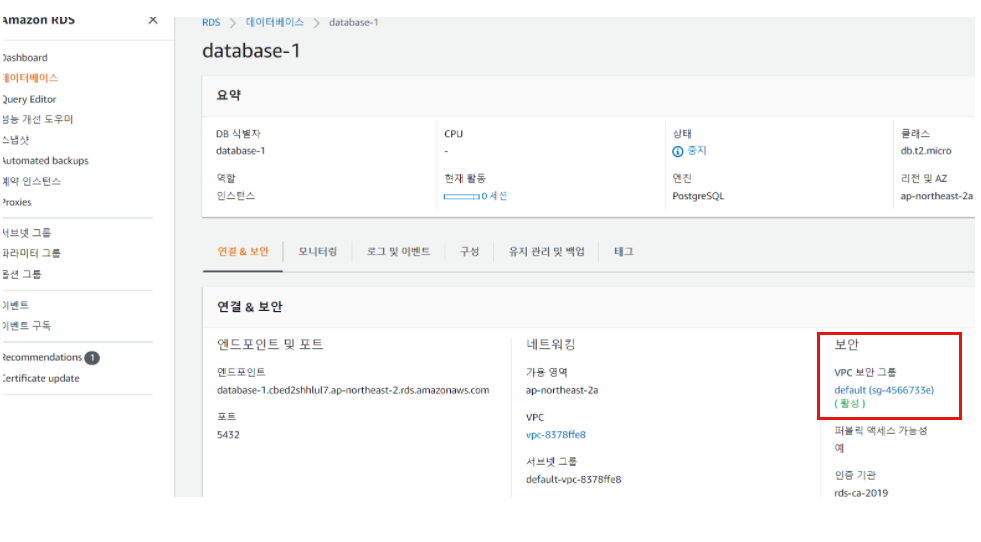The height and width of the screenshot is (542, 981).
Task: Select 데이터베이스 in the sidebar
Action: tap(29, 78)
